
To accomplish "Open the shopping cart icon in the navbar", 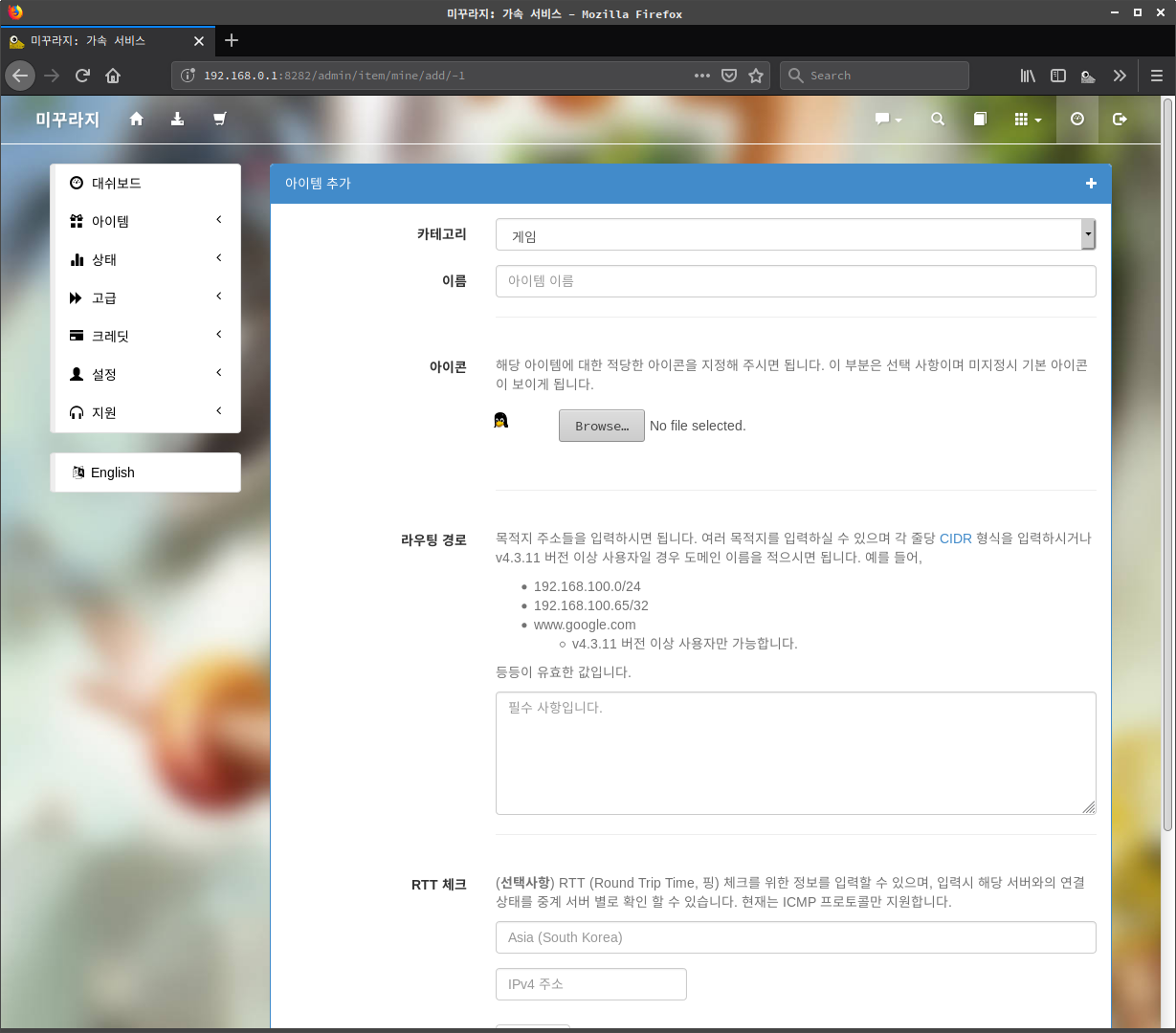I will pos(219,119).
